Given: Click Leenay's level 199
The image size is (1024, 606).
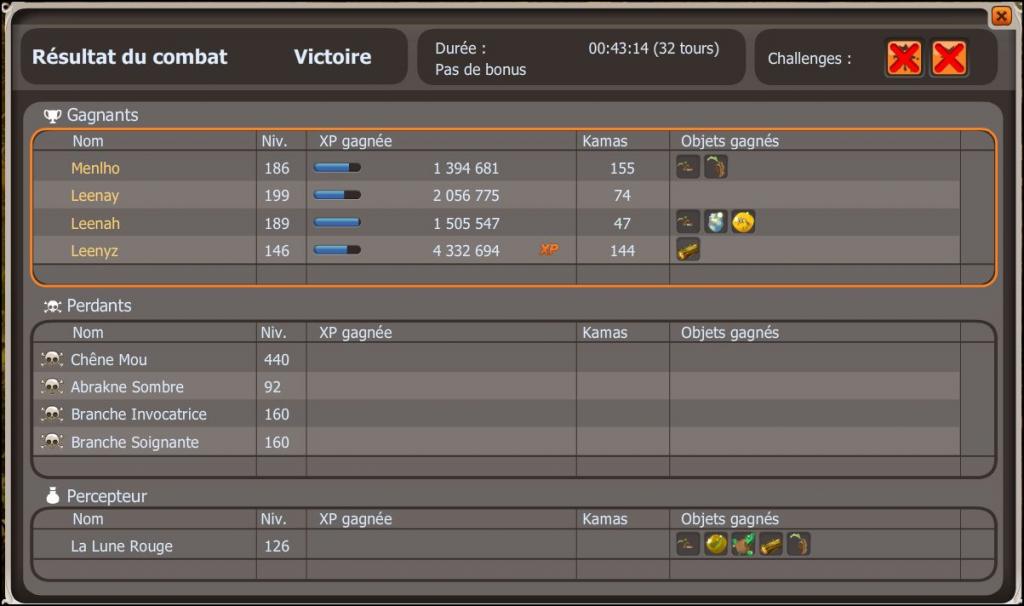Looking at the screenshot, I should coord(276,196).
